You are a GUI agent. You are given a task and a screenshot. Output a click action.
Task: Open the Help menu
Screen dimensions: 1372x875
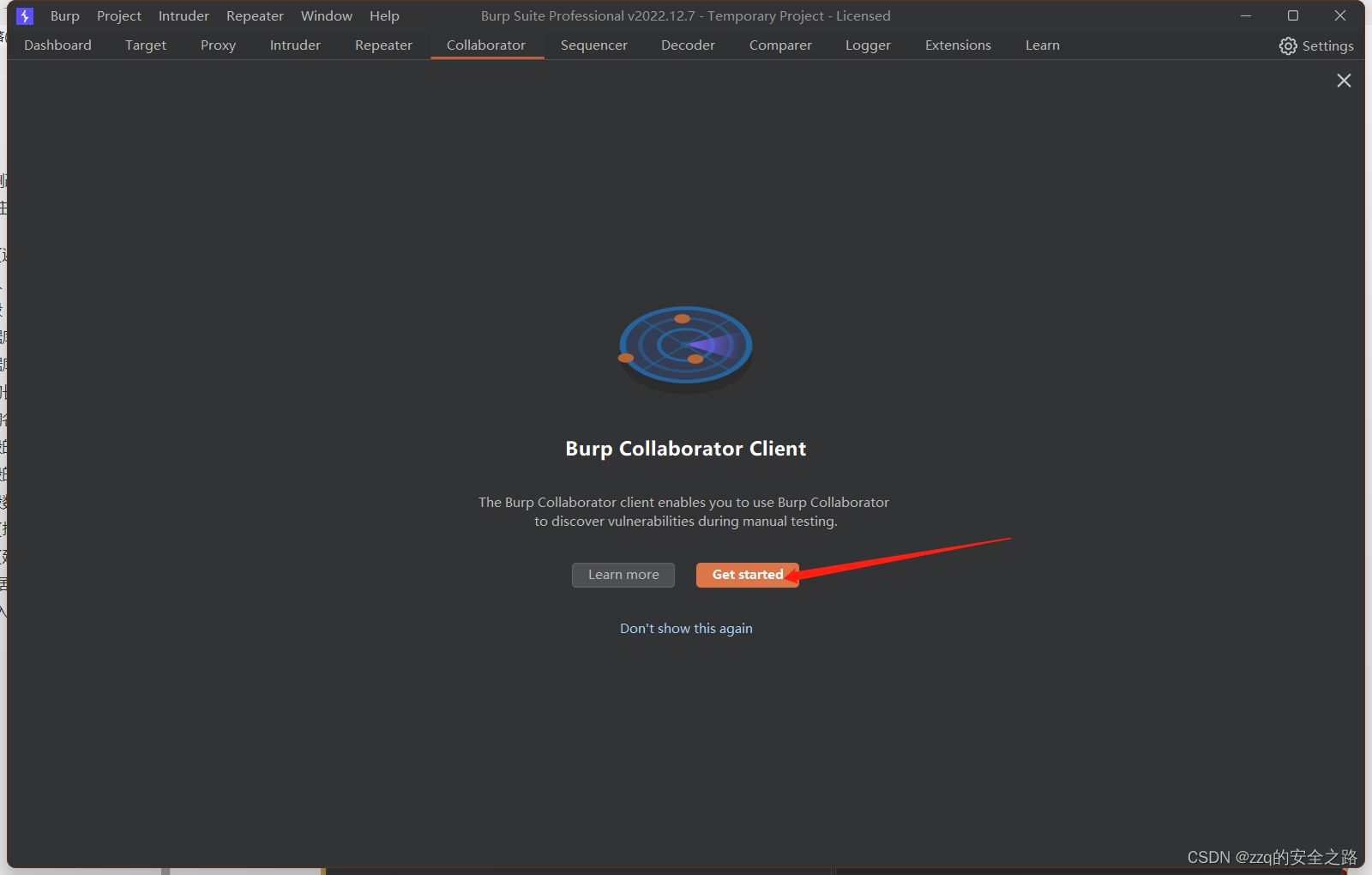coord(384,16)
